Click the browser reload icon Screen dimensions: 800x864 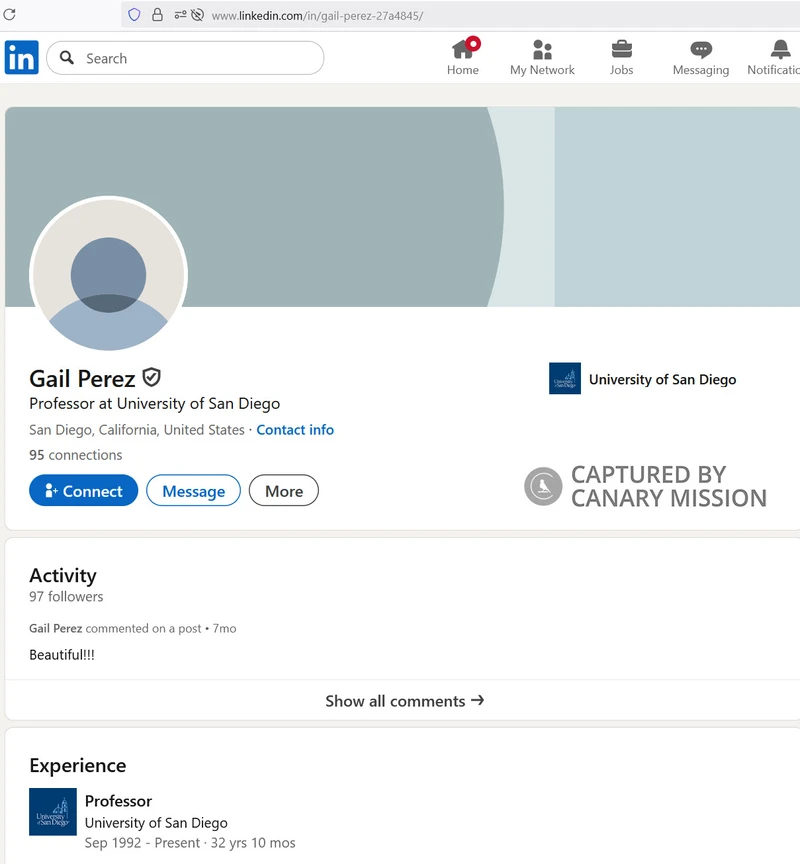(x=9, y=14)
